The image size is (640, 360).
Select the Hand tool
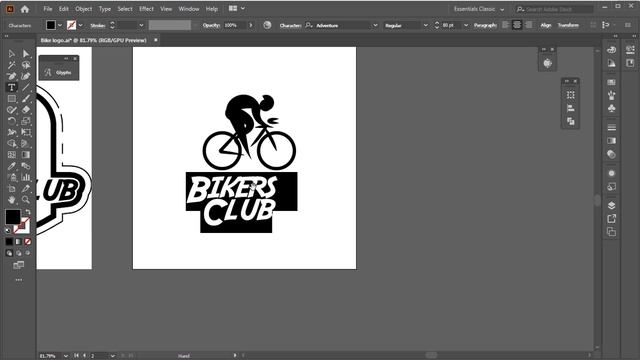click(x=11, y=200)
